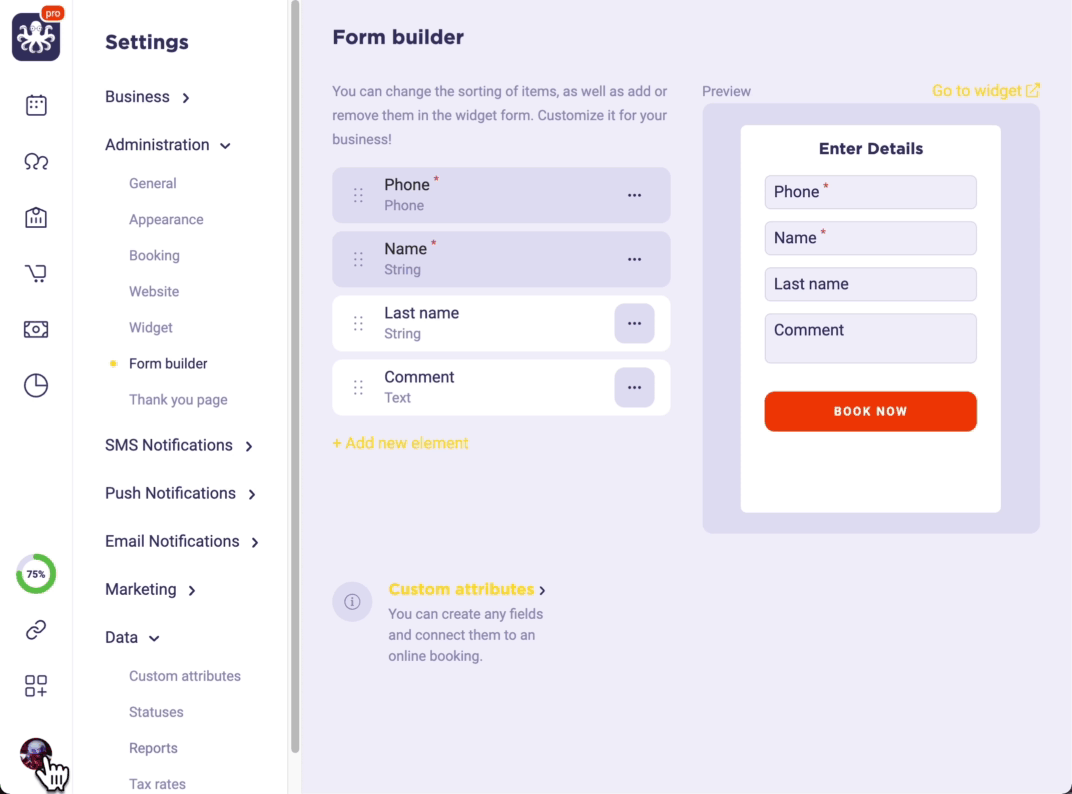Image resolution: width=1072 pixels, height=794 pixels.
Task: Click the drag handle for Last name
Action: 358,323
